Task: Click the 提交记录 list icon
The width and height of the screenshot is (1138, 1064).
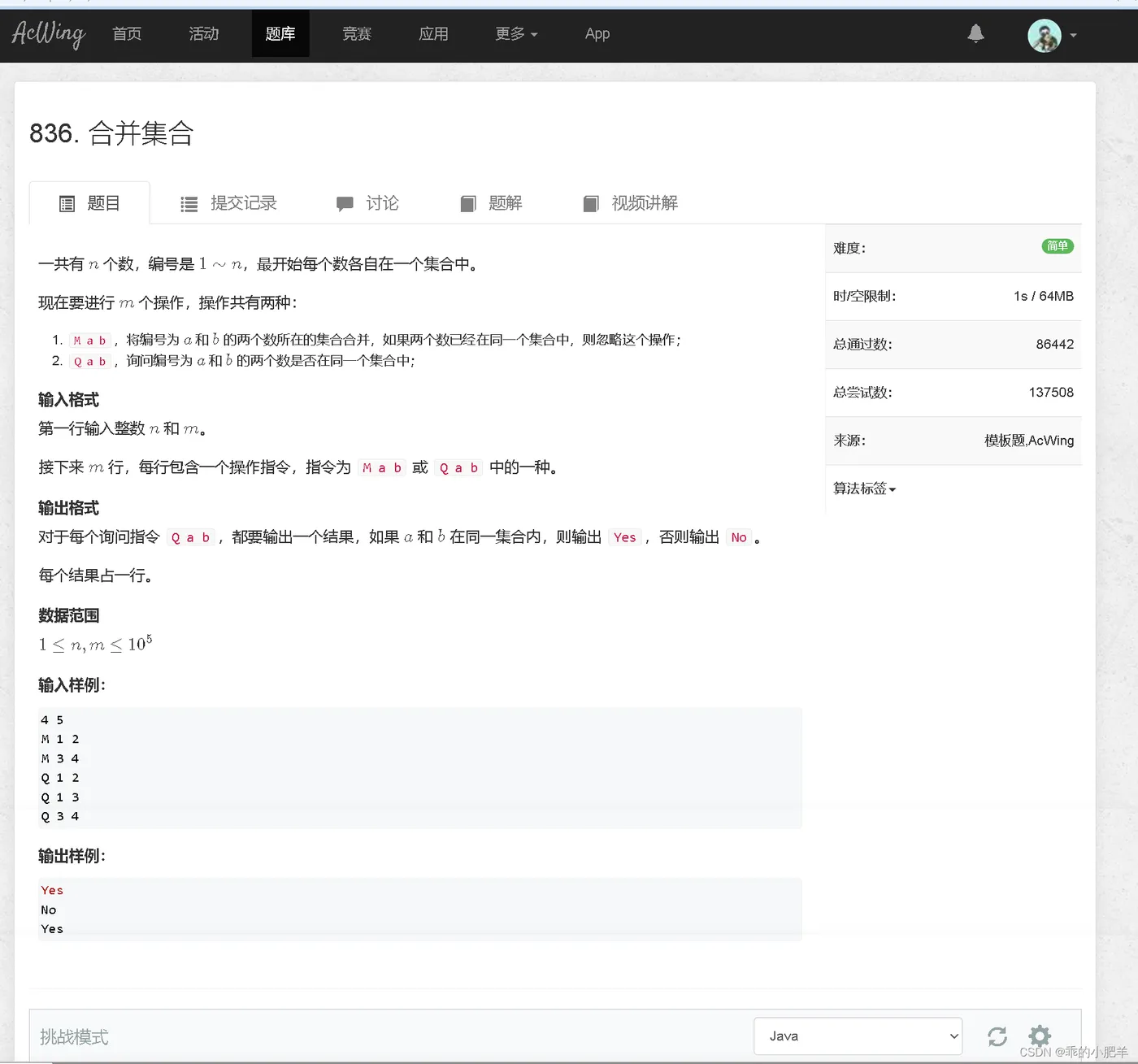Action: point(189,204)
